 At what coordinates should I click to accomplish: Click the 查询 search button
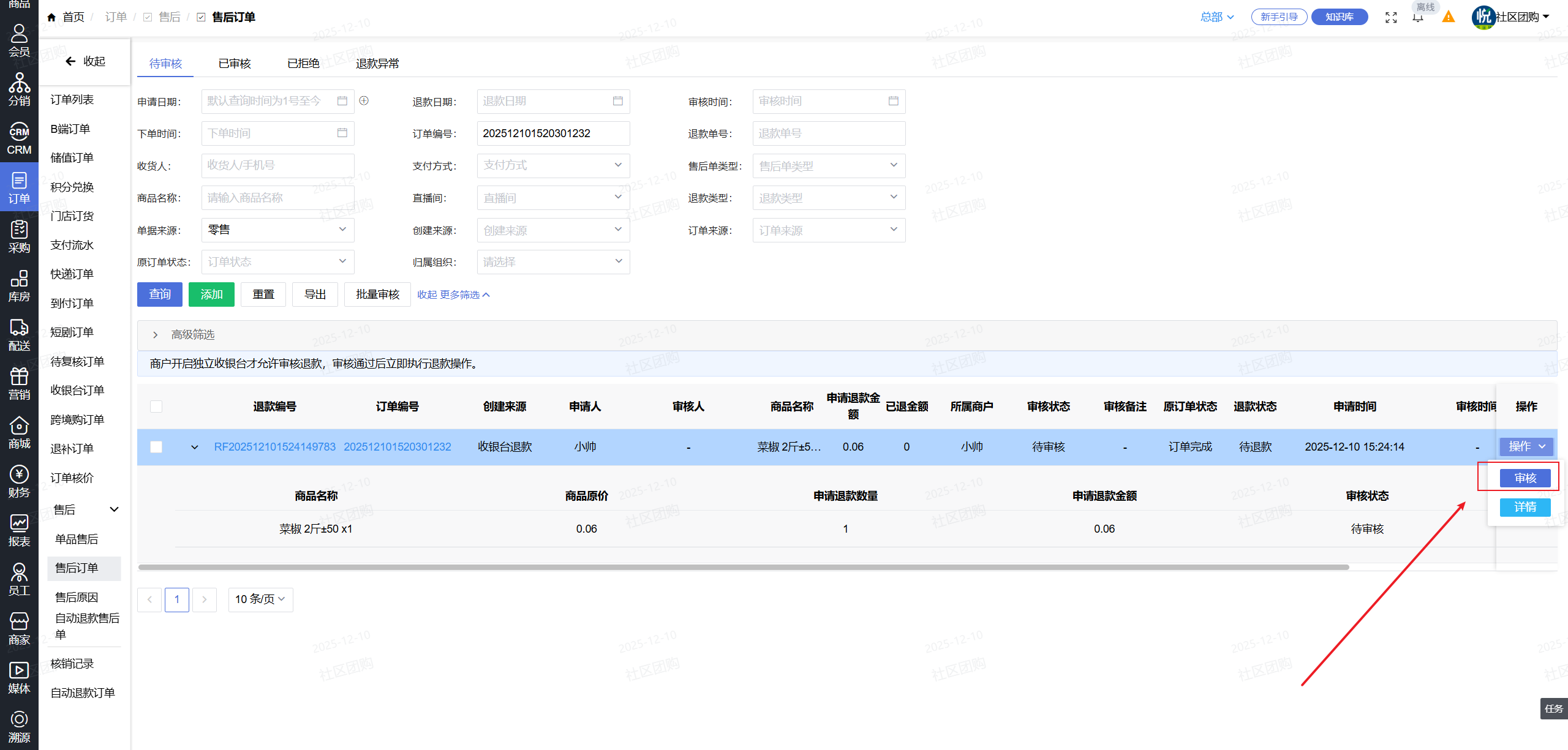[160, 294]
